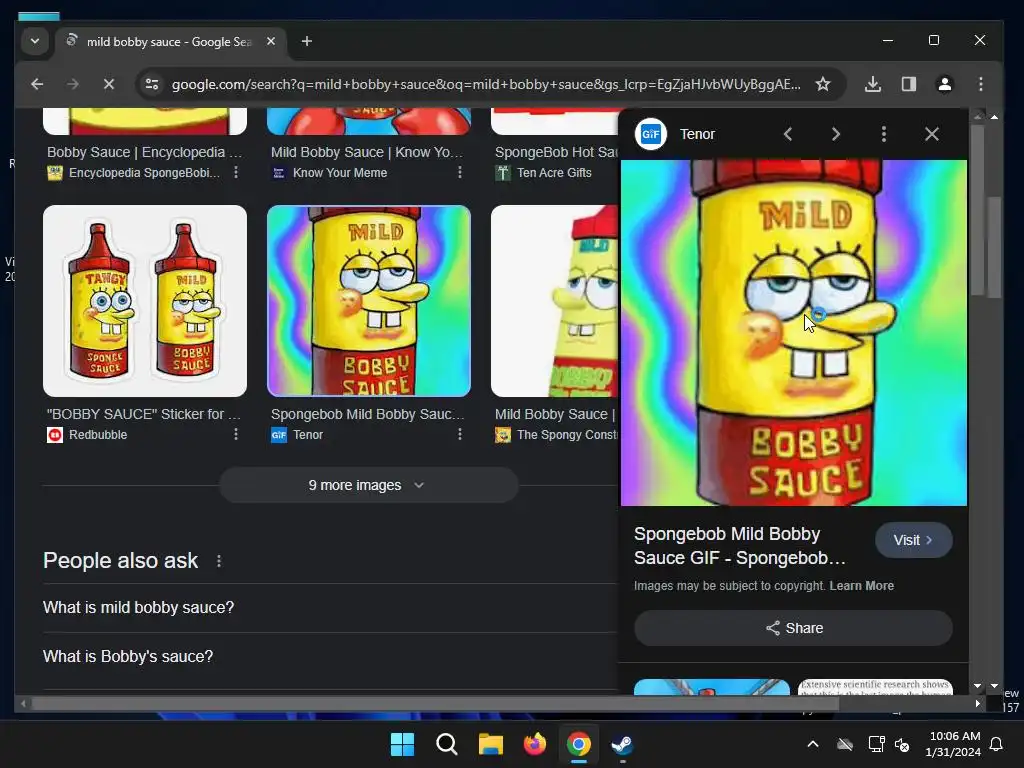Open the clock showing 10:06 AM
Viewport: 1024px width, 768px height.
pyautogui.click(x=953, y=744)
